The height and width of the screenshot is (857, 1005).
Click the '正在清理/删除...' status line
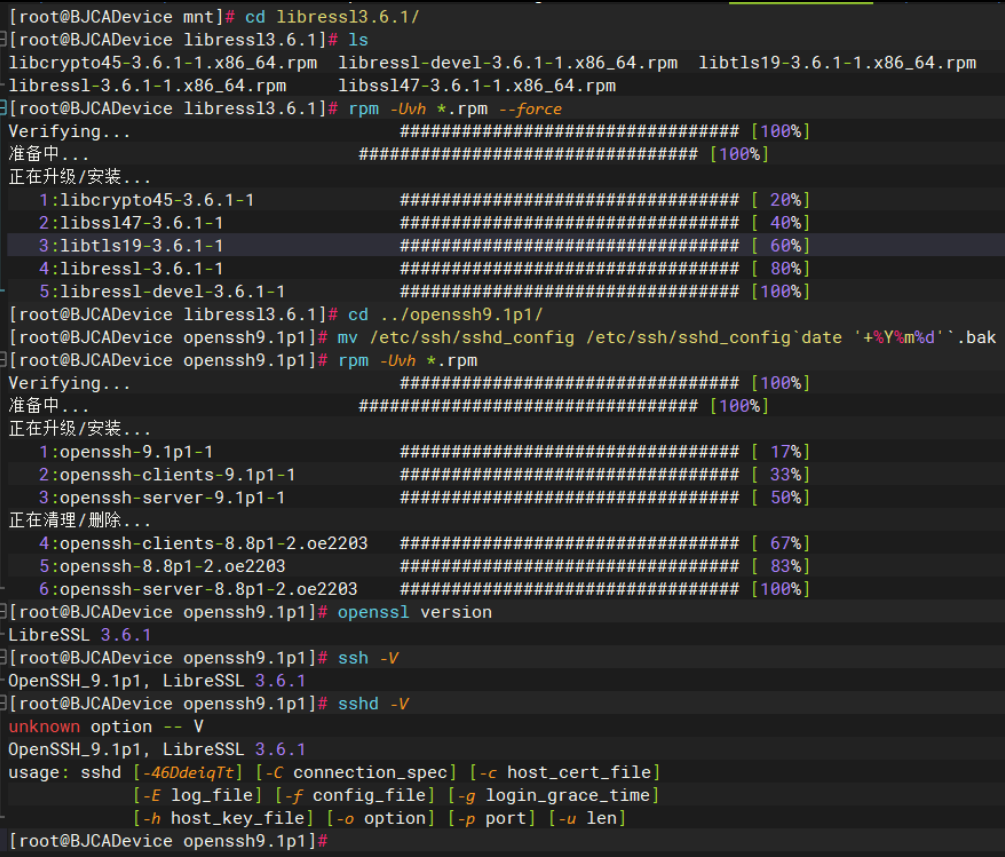coord(80,520)
